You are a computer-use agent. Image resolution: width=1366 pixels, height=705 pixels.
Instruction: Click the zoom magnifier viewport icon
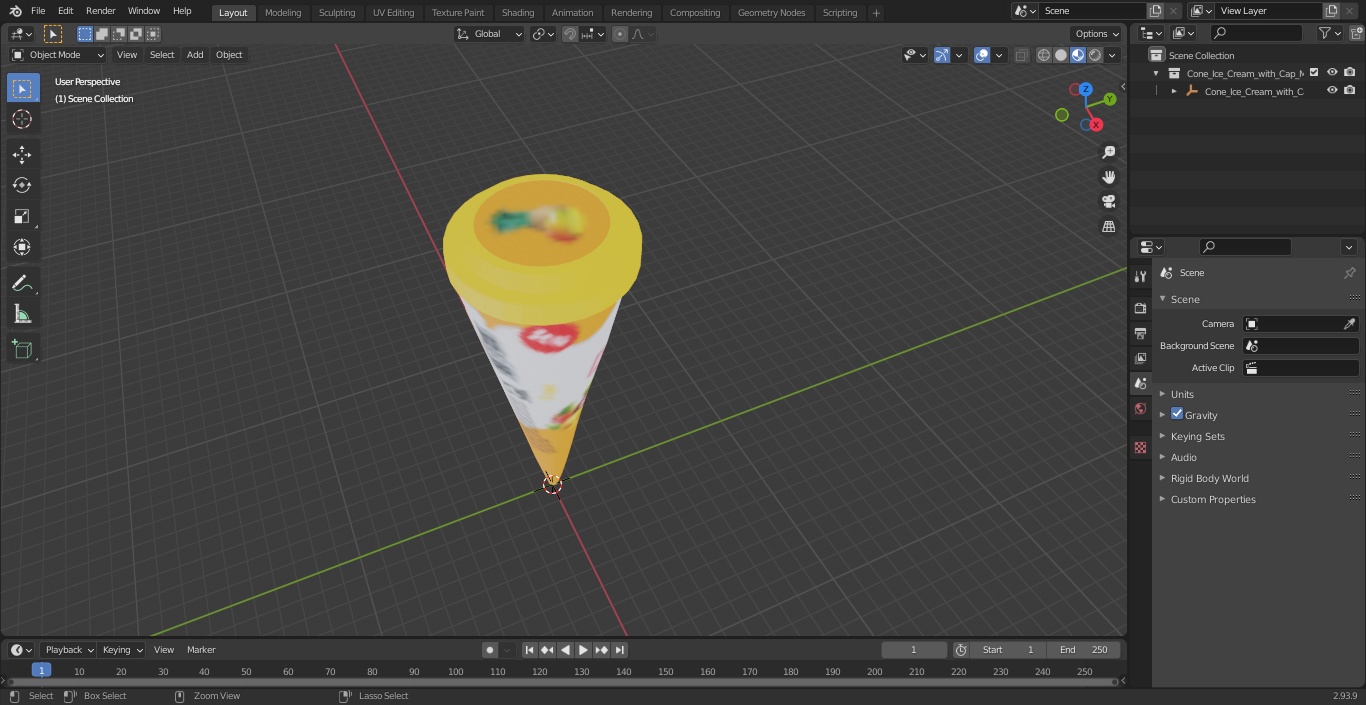[1108, 152]
